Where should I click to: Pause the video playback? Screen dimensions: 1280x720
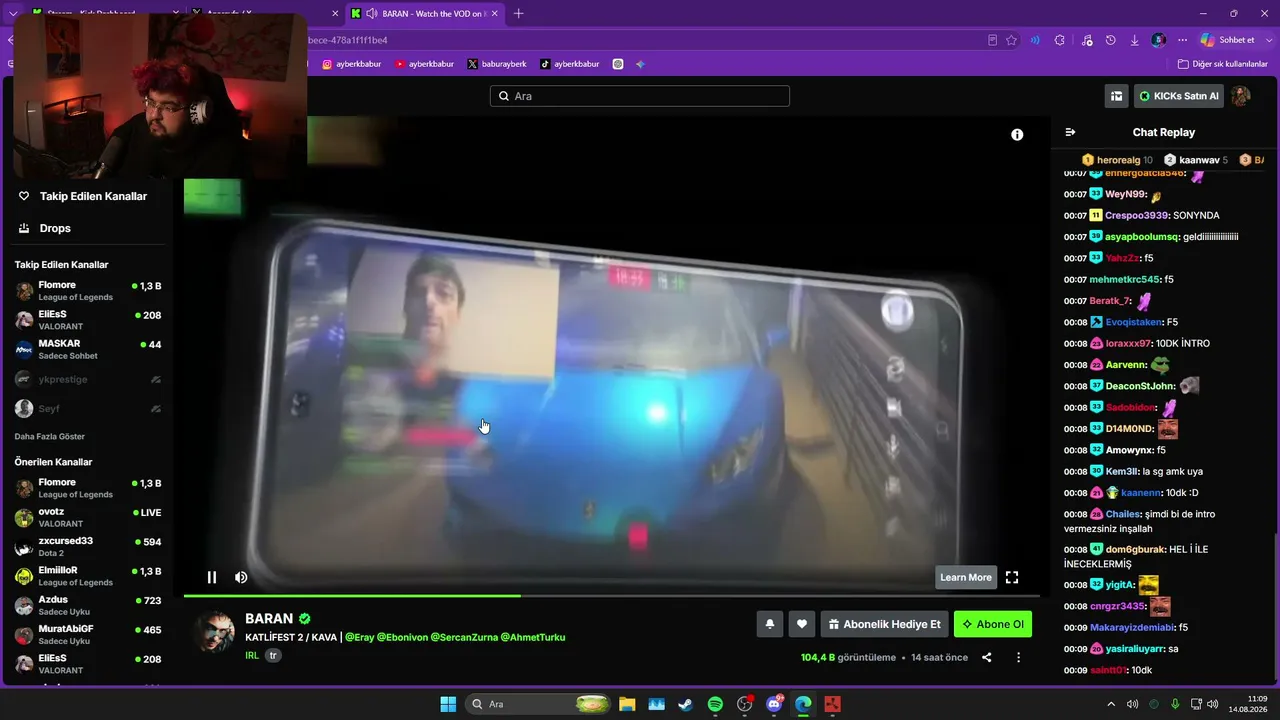point(212,577)
